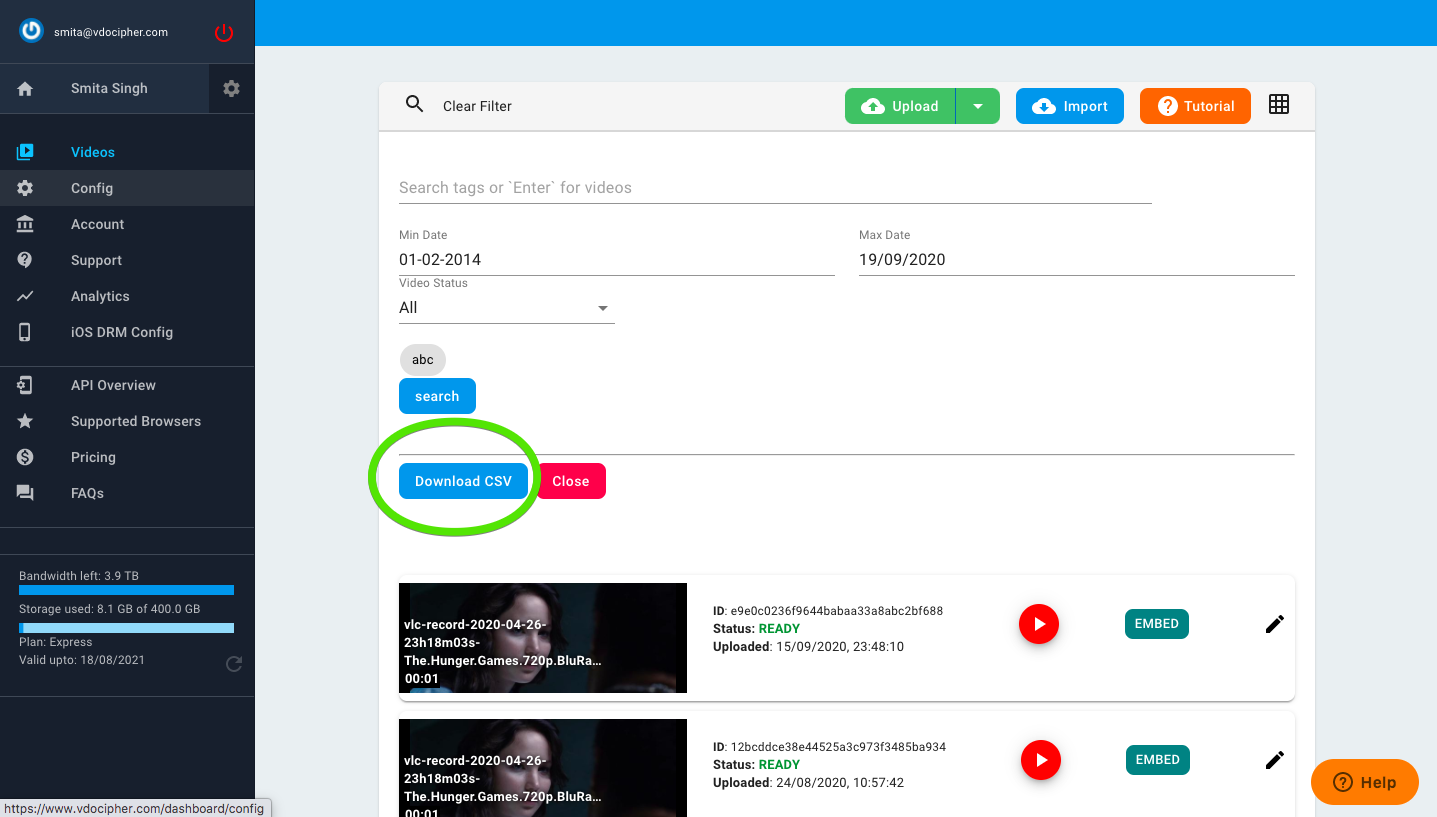Click the Pricing dollar icon

point(26,457)
